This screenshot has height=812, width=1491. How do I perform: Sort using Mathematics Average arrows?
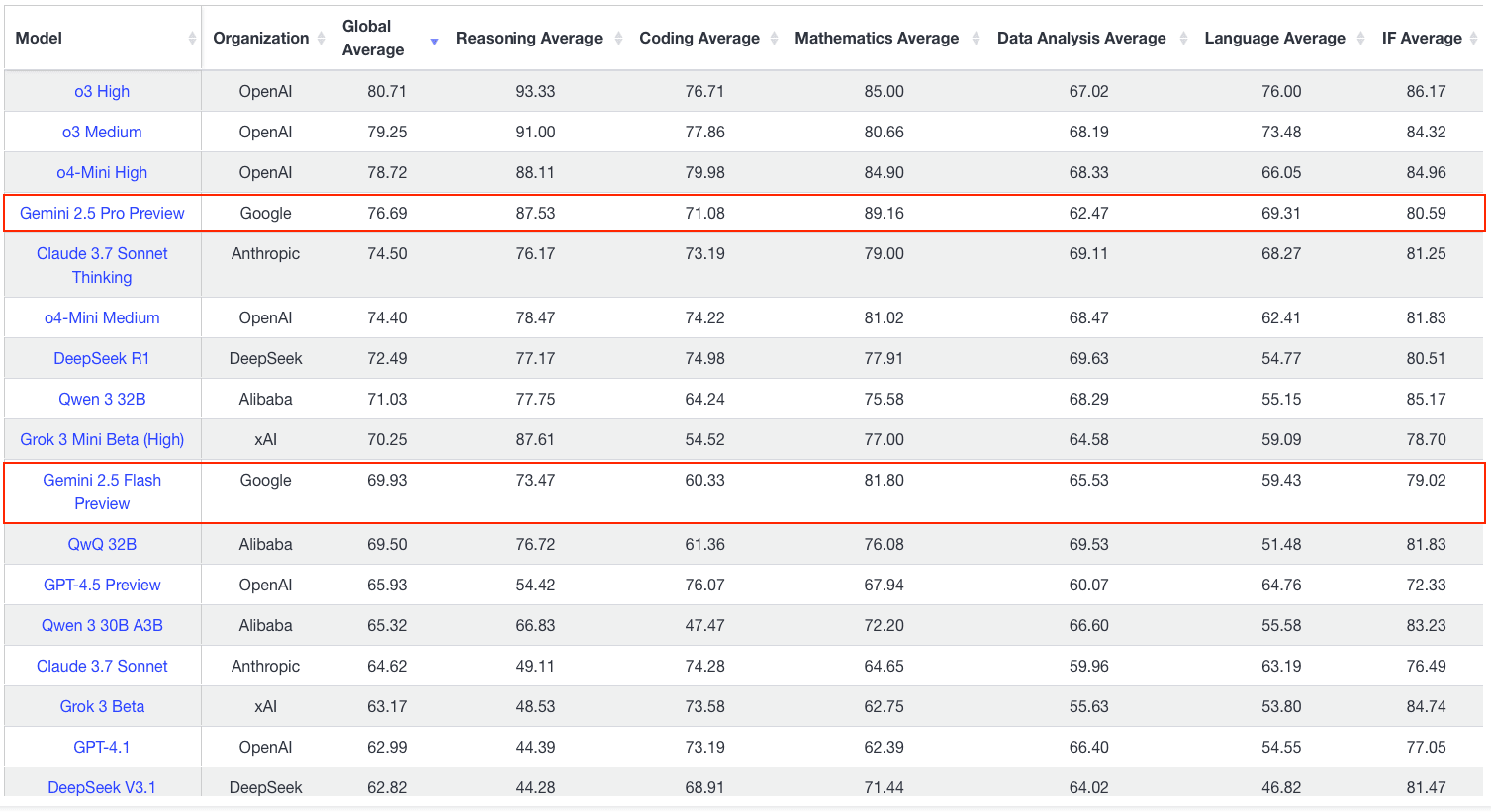click(976, 39)
